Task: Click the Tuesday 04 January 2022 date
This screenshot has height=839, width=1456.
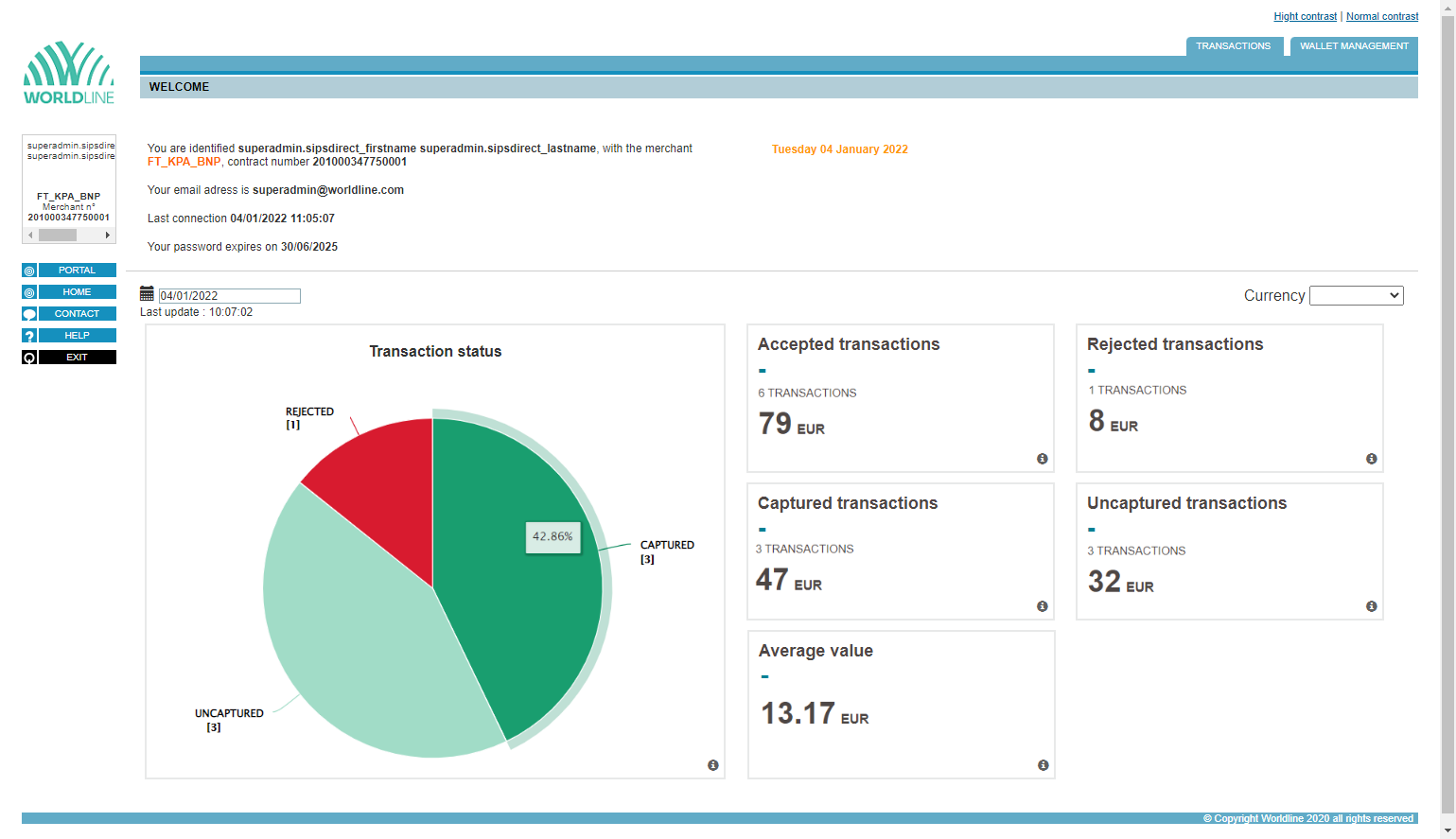Action: point(840,149)
